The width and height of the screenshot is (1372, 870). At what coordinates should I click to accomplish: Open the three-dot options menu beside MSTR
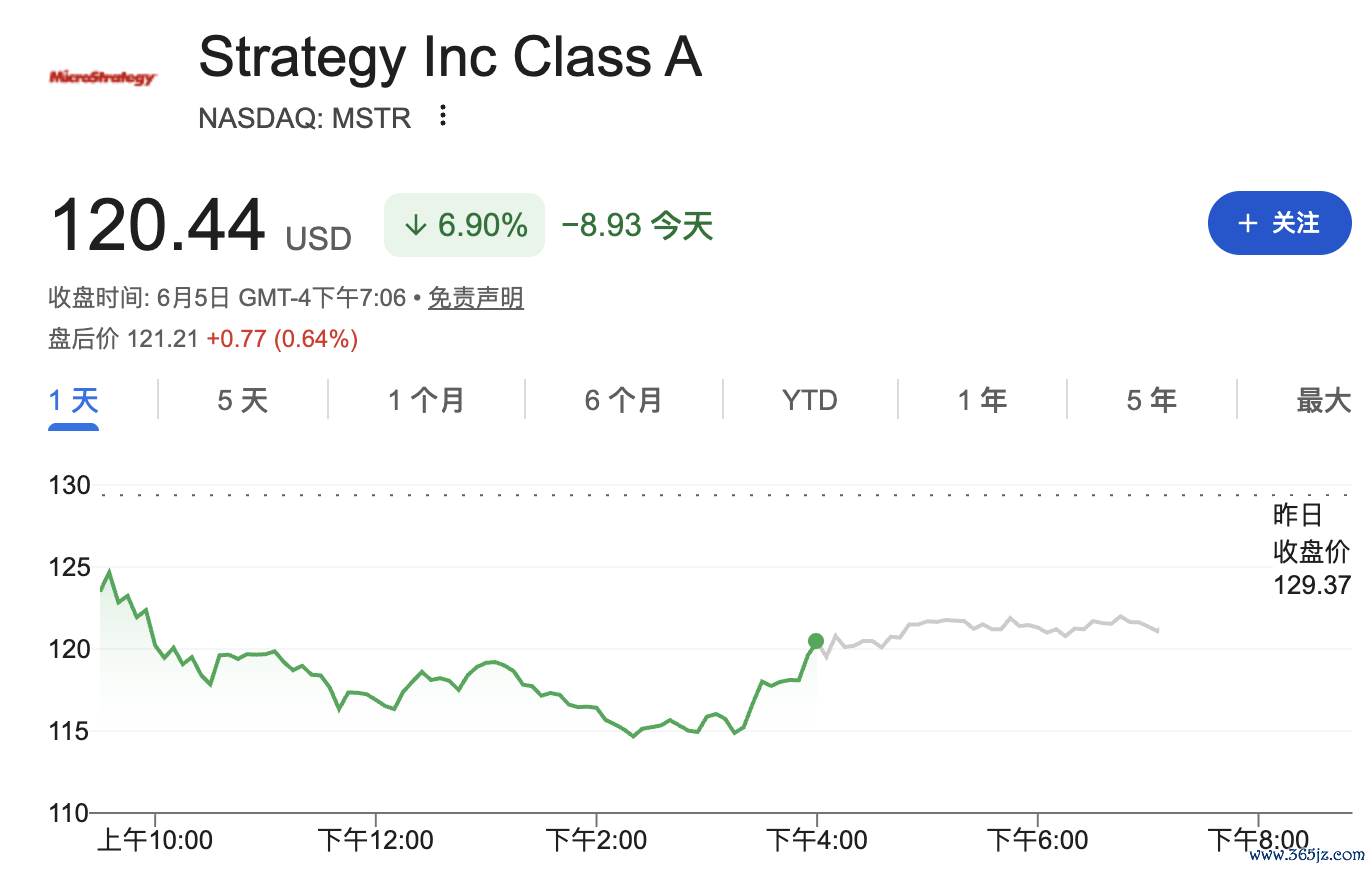point(443,117)
